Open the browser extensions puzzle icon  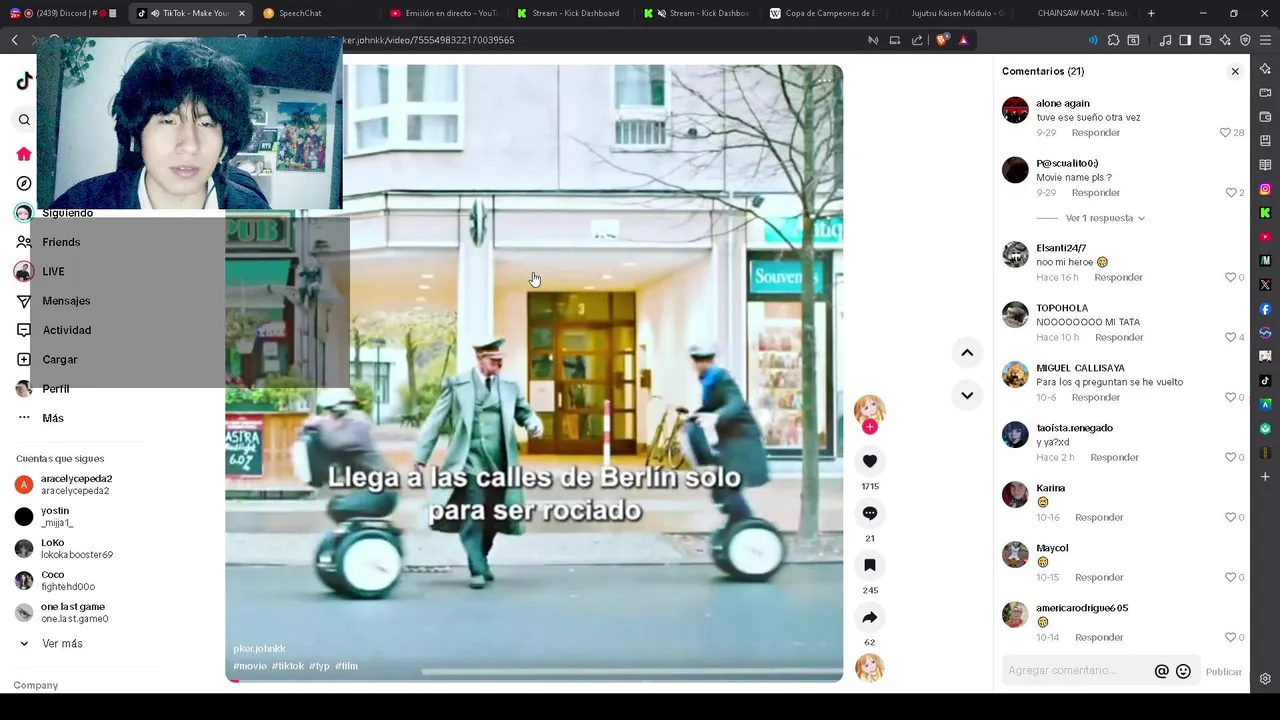tap(1113, 40)
